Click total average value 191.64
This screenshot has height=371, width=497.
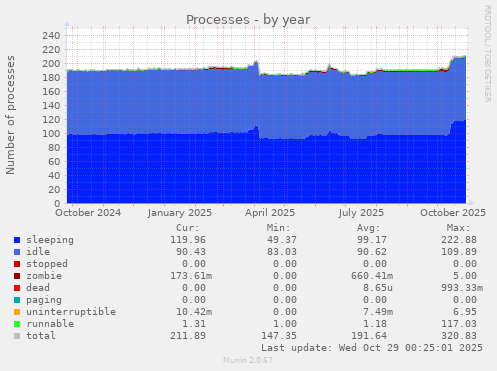tap(369, 336)
